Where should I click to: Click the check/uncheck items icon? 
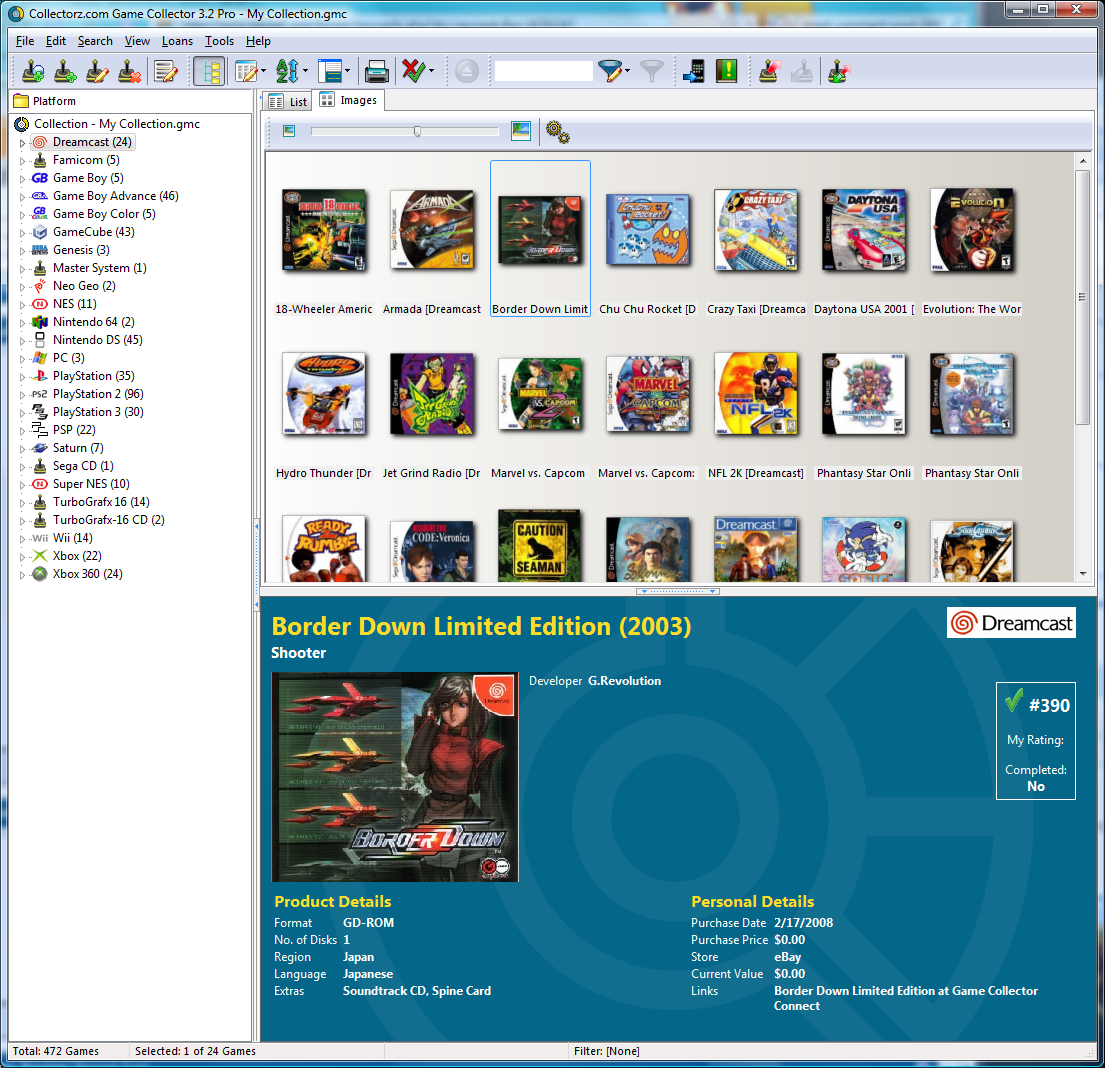coord(414,71)
